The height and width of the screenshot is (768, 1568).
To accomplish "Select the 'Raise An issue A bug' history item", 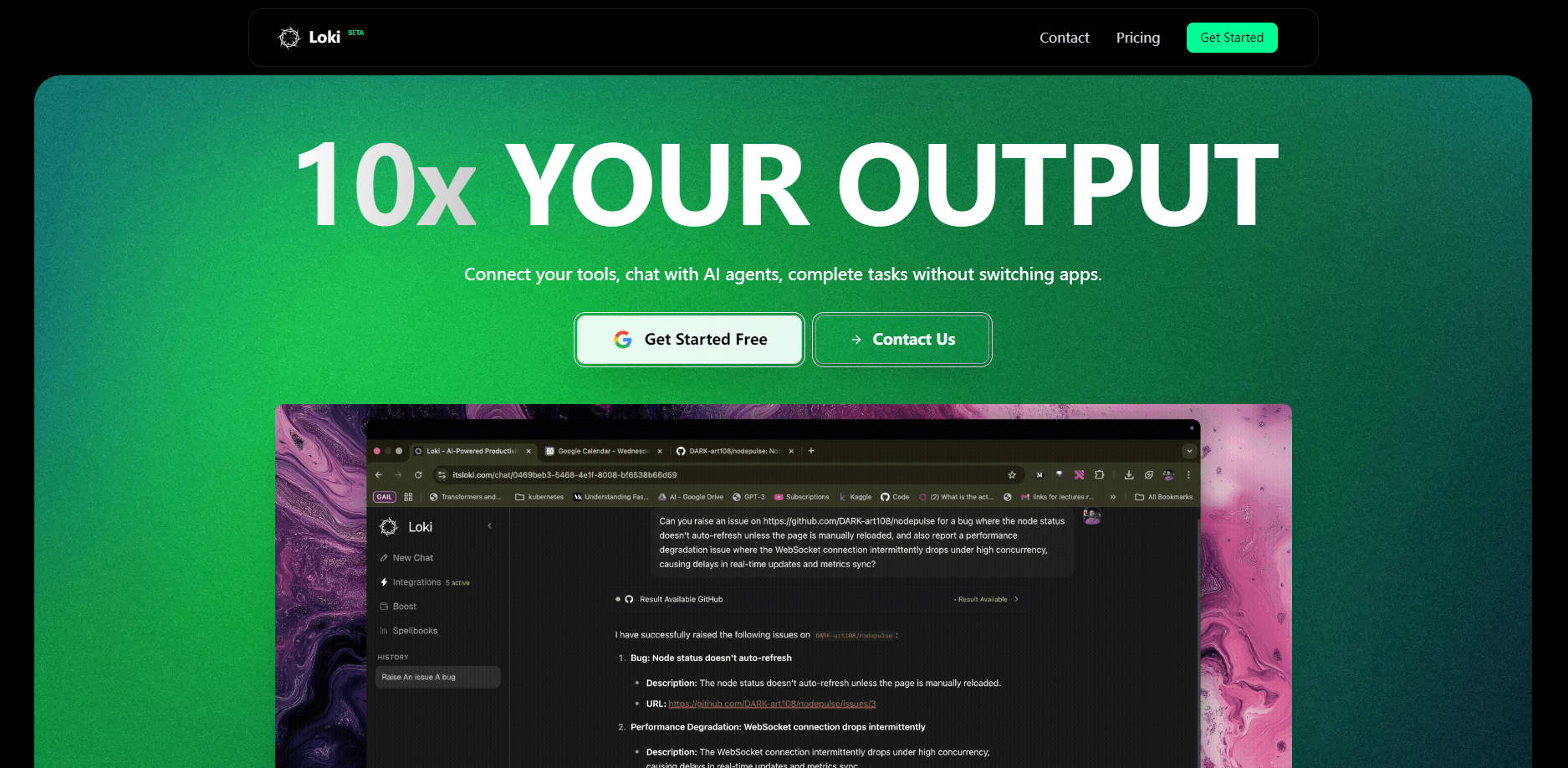I will [437, 678].
